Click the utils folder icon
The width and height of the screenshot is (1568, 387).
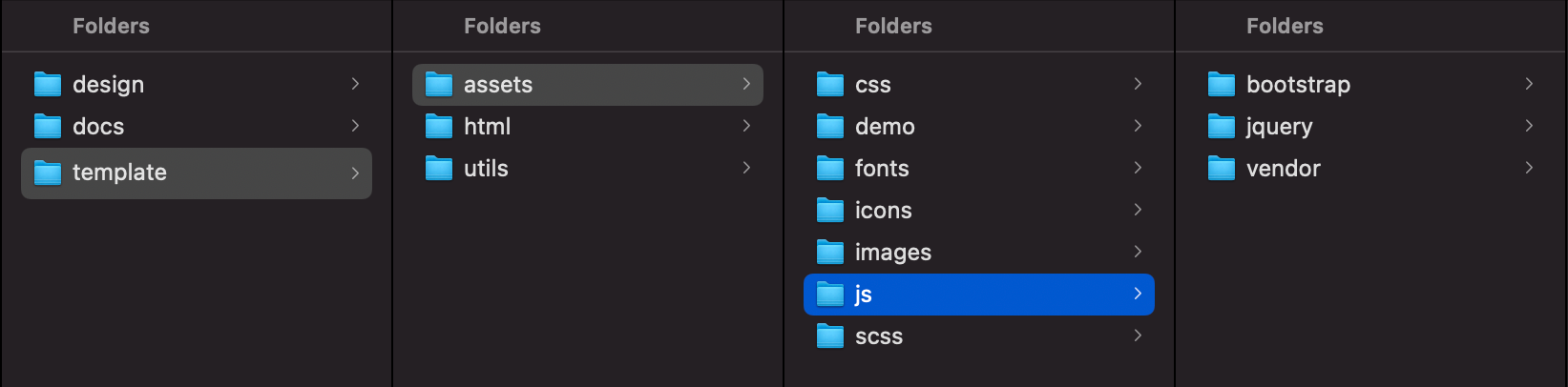[439, 169]
